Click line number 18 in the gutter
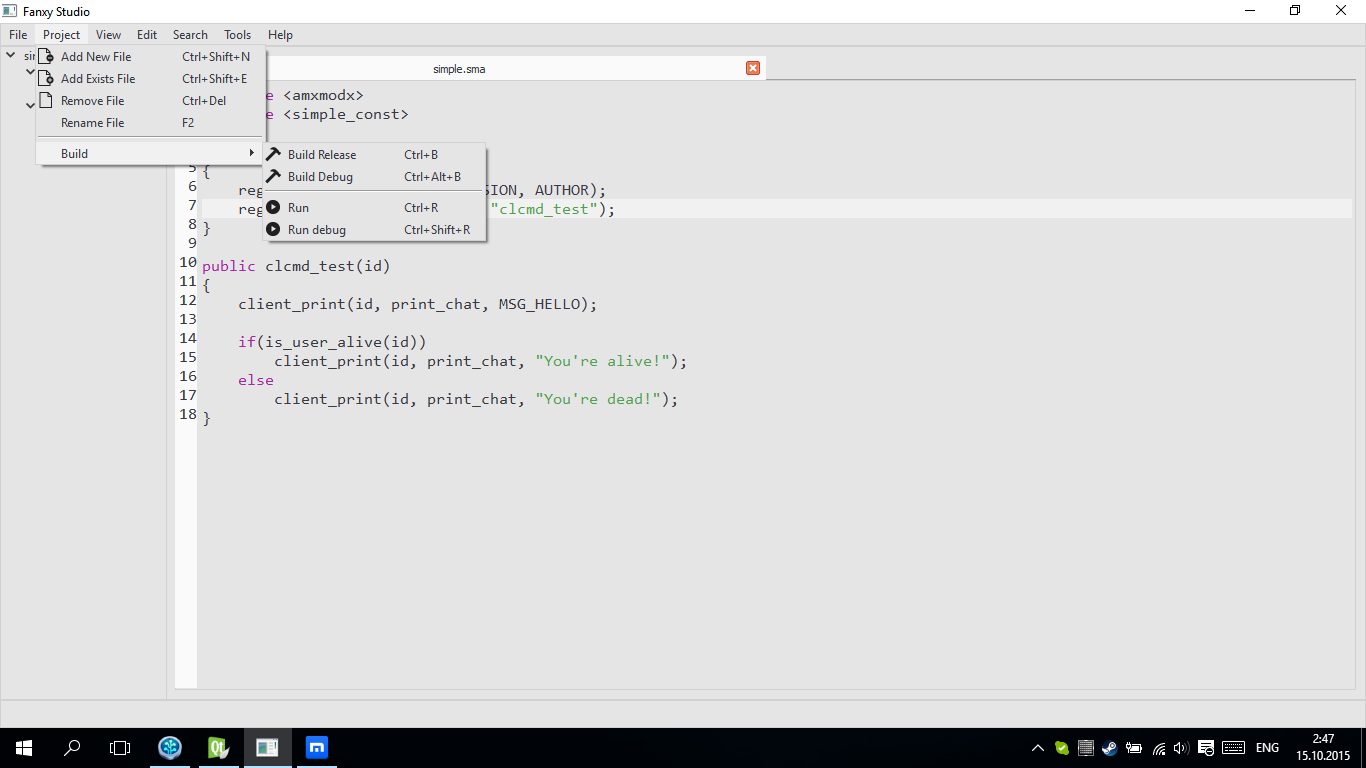 187,414
